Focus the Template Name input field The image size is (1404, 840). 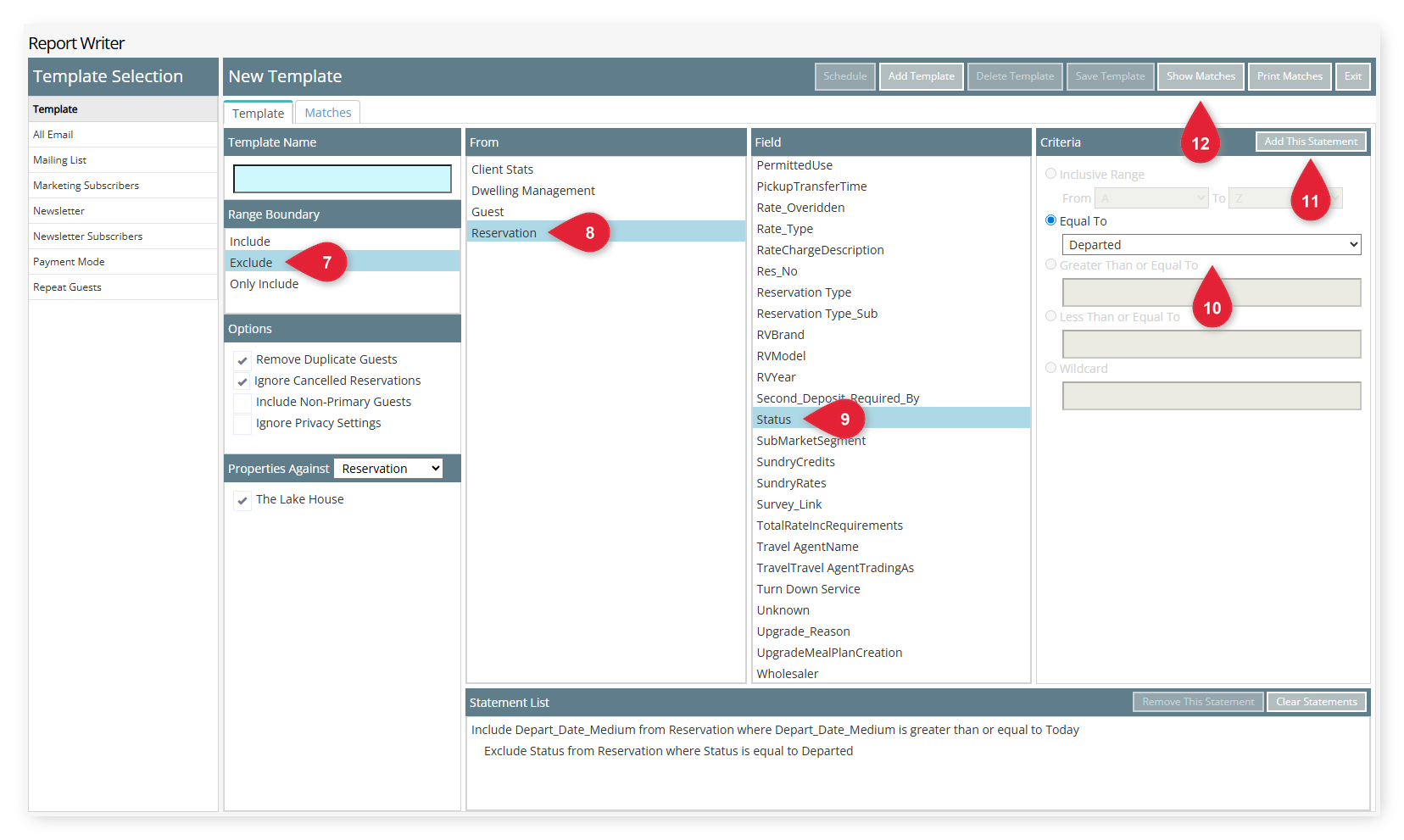point(343,179)
